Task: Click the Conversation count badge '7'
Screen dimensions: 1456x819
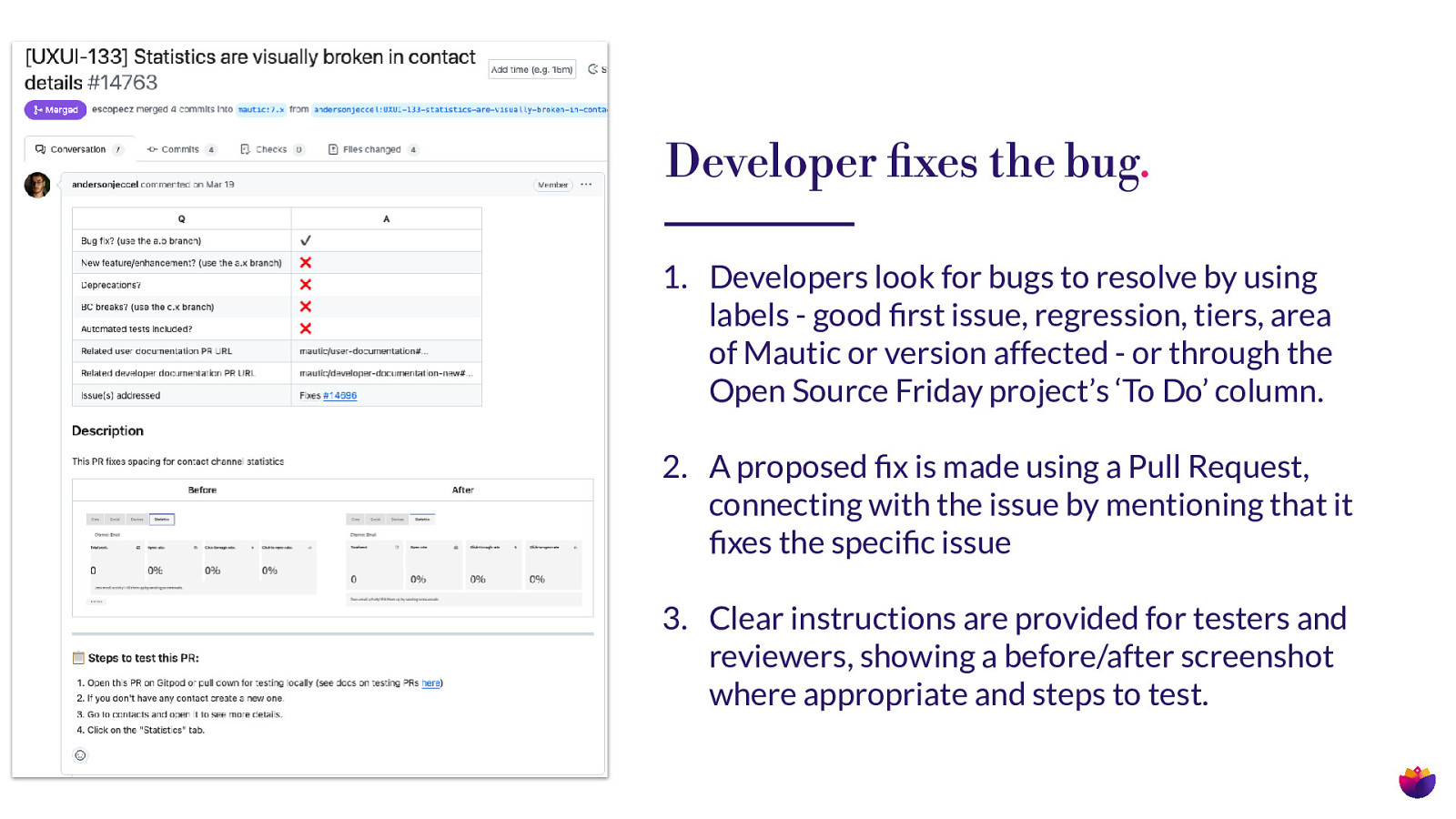Action: point(118,150)
